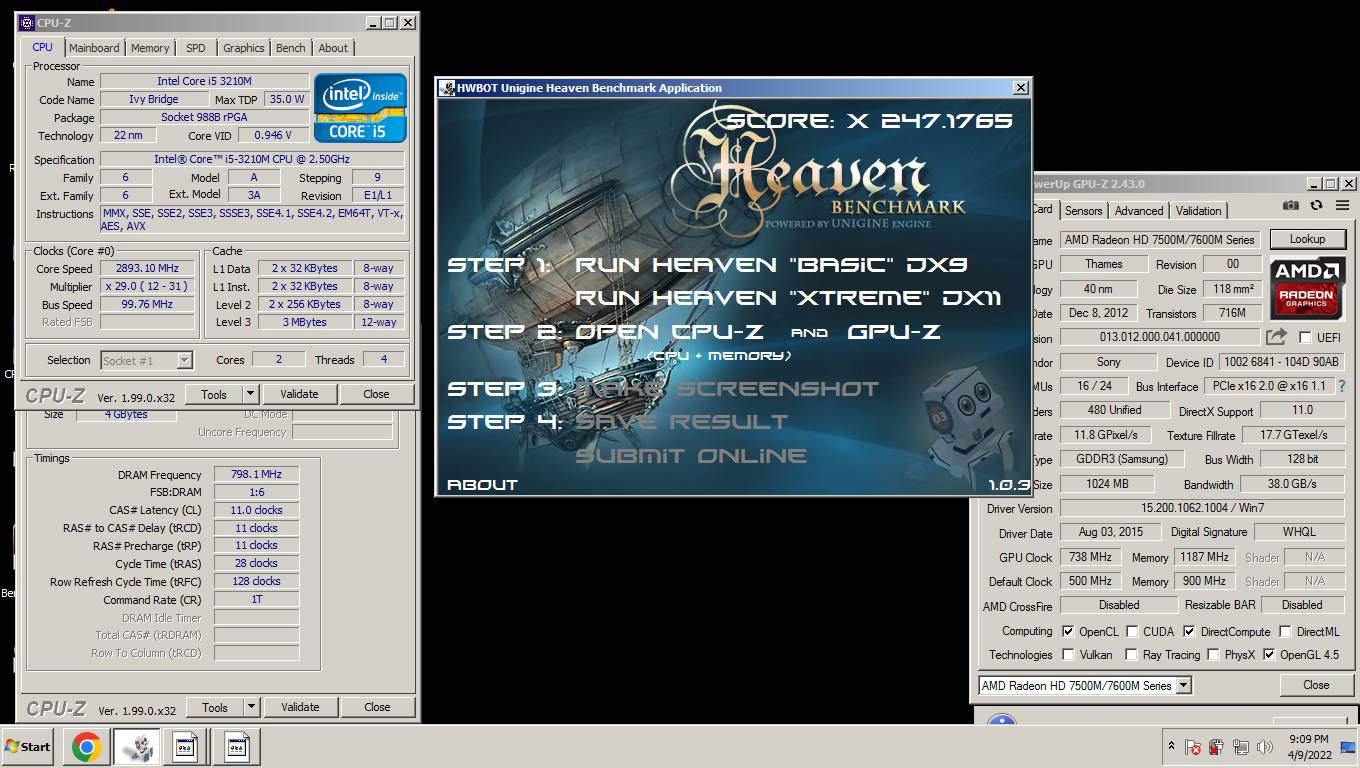Click the power plug tray icon
This screenshot has width=1360, height=768.
click(x=1217, y=747)
